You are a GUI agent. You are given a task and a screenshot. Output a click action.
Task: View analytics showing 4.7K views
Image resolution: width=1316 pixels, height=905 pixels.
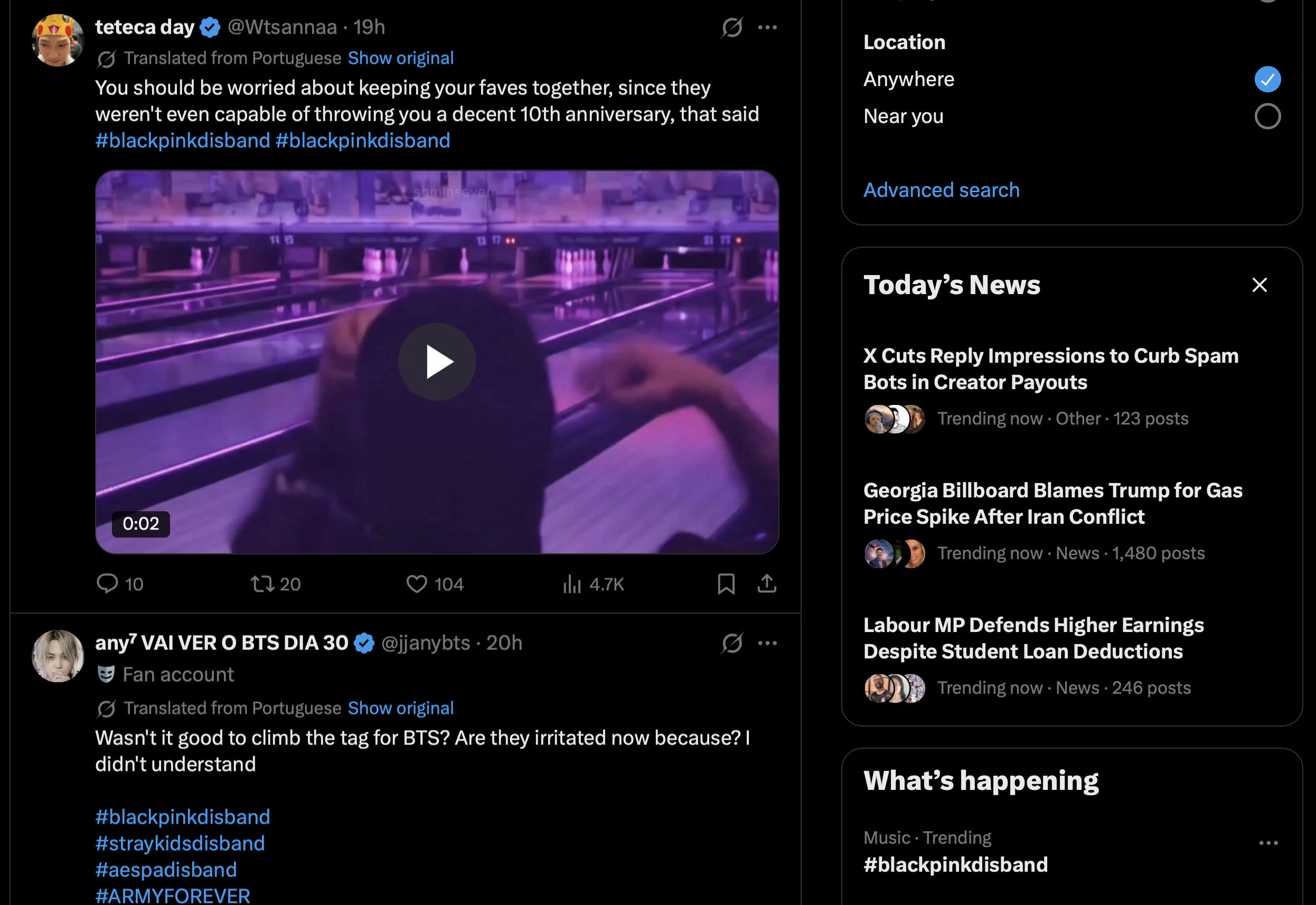[593, 583]
